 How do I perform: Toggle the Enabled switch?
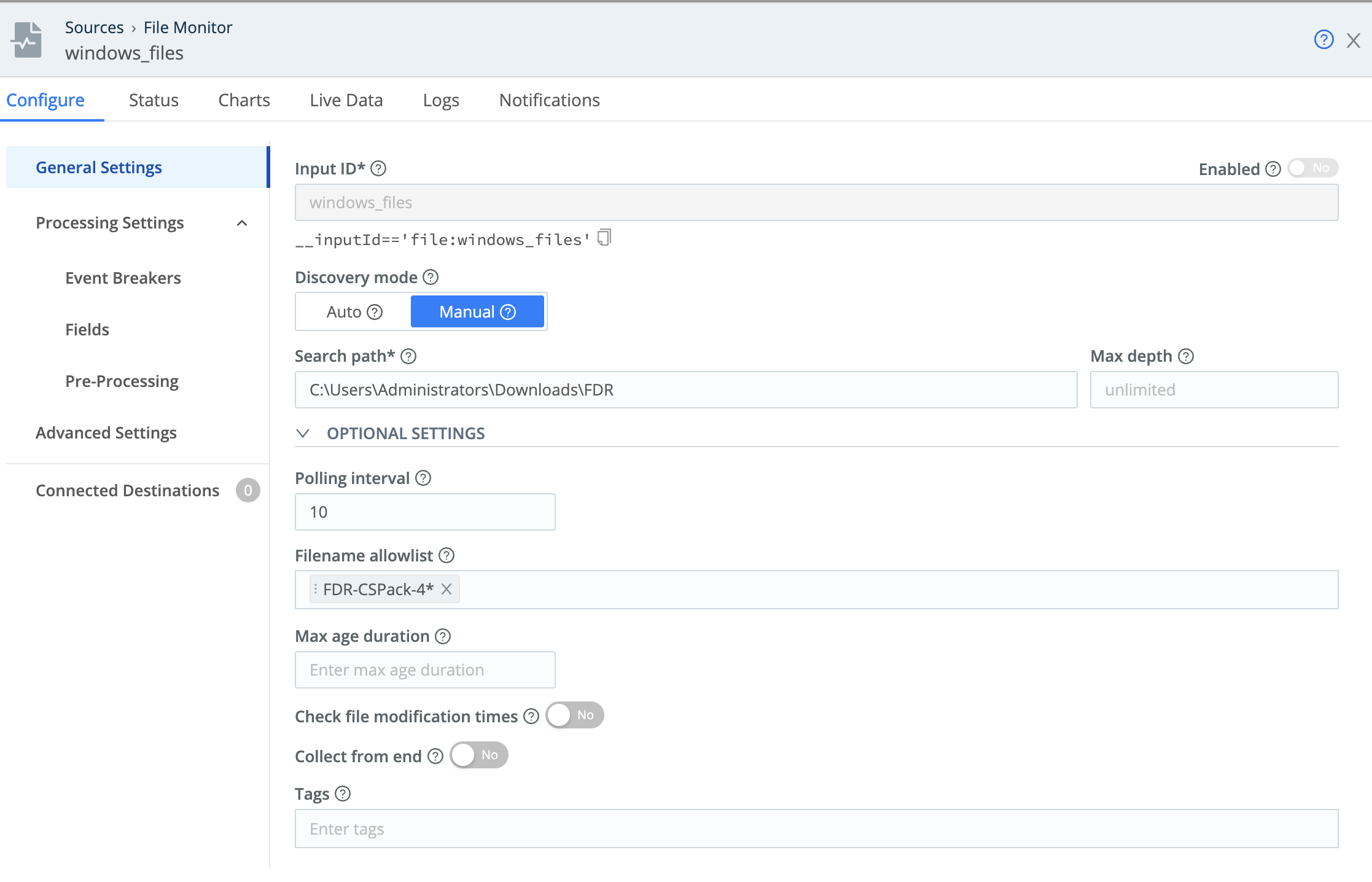(x=1312, y=168)
